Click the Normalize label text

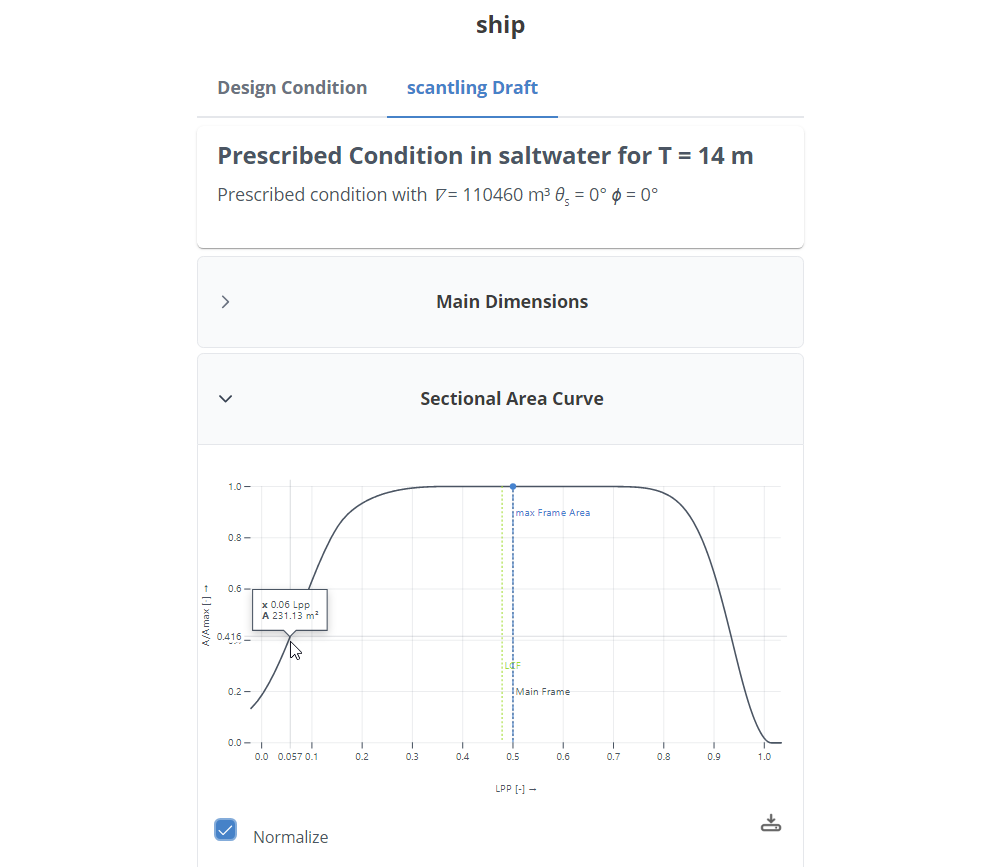click(x=290, y=837)
